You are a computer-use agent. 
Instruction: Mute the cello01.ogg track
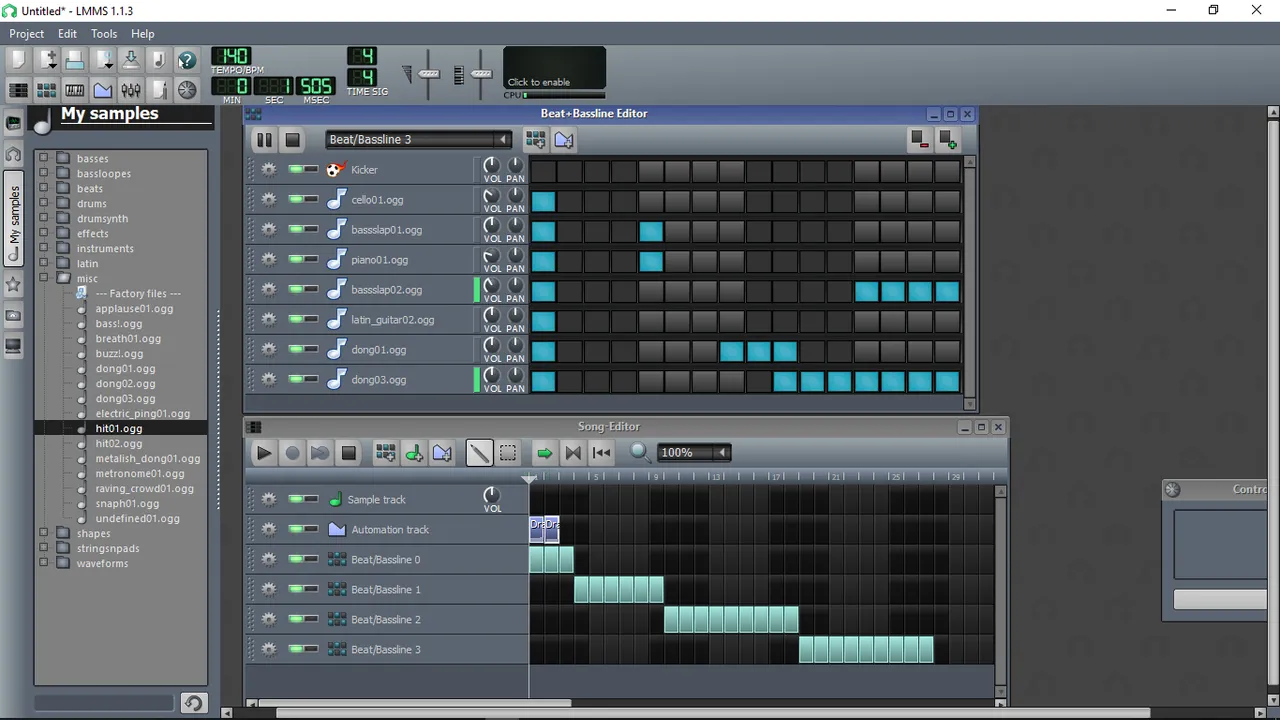click(x=296, y=199)
